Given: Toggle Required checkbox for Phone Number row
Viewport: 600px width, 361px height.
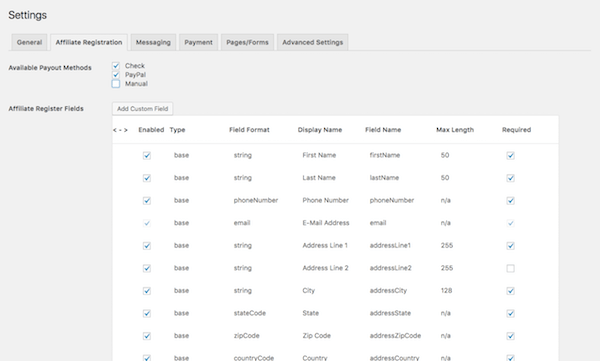Looking at the screenshot, I should coord(510,201).
